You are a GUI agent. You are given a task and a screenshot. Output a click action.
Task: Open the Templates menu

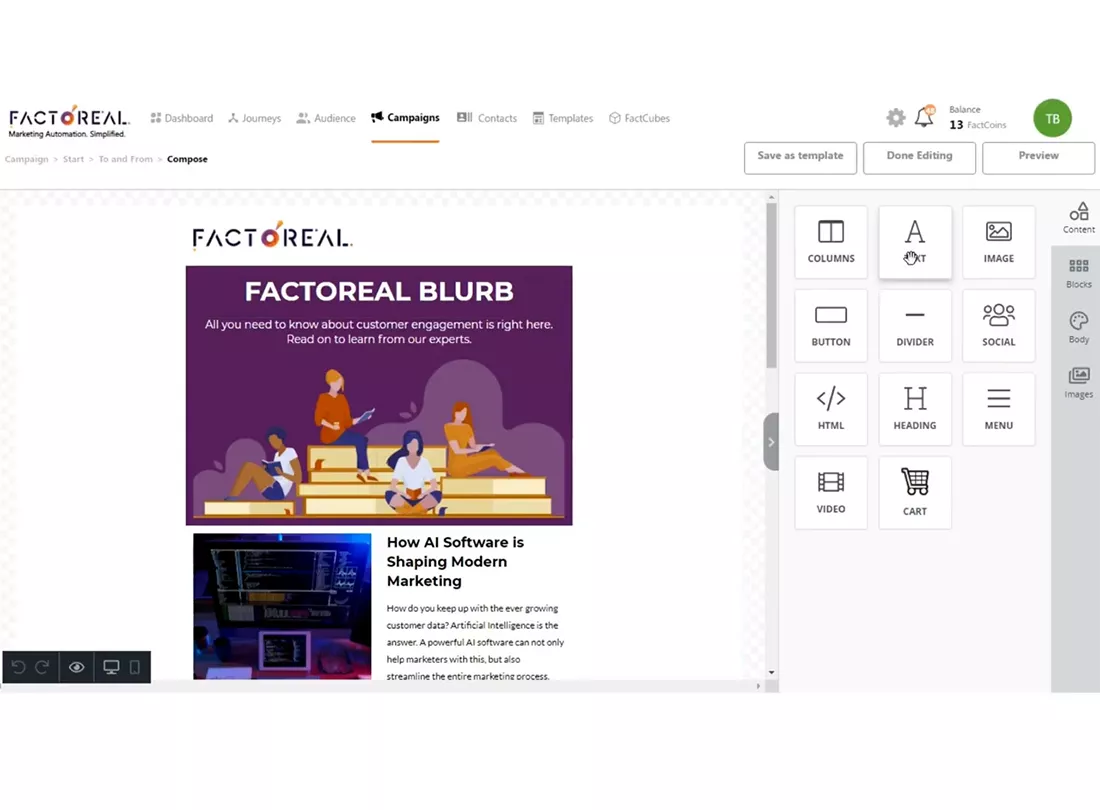563,118
